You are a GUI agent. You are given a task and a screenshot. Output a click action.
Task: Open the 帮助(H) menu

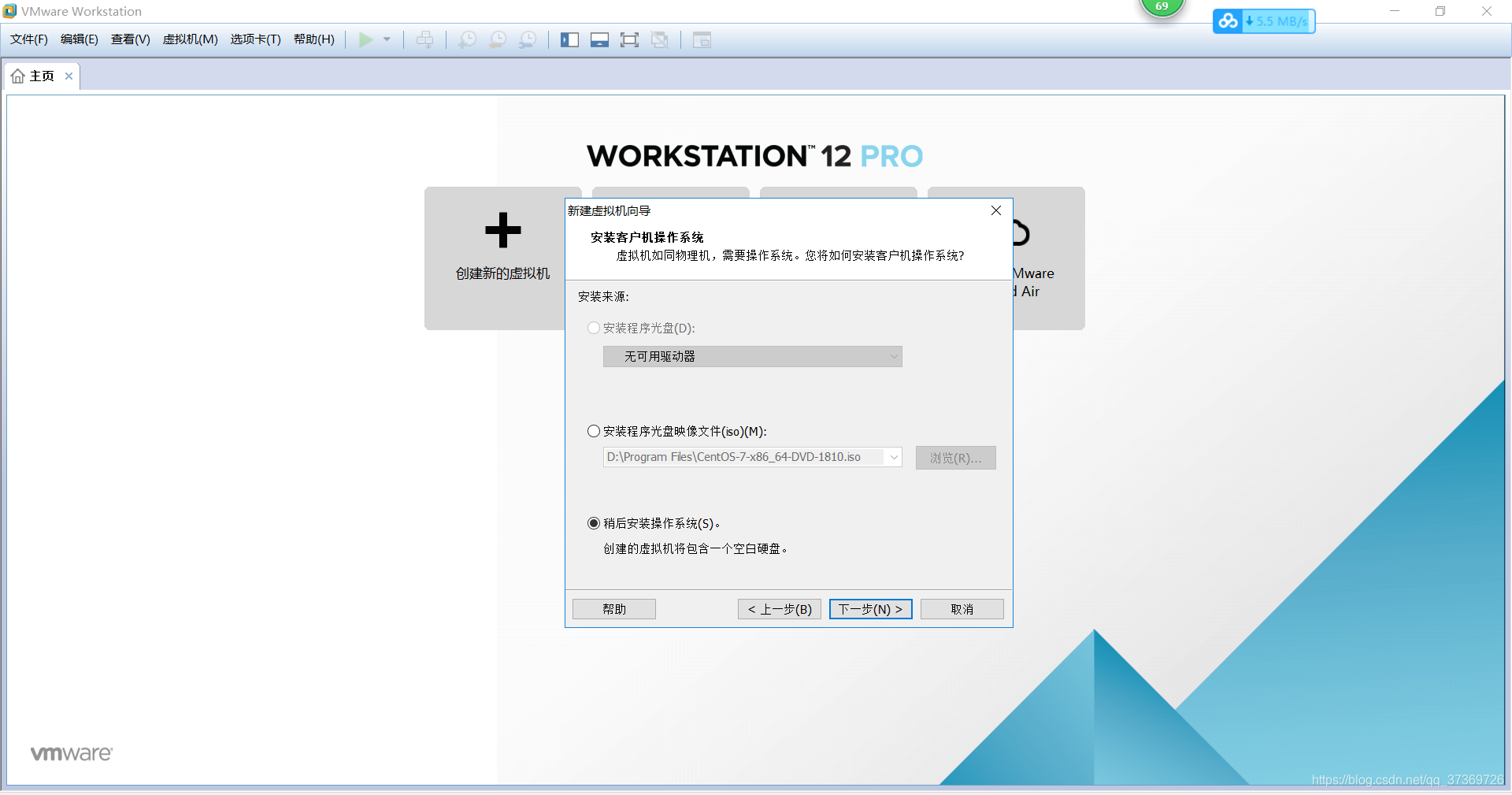[314, 39]
